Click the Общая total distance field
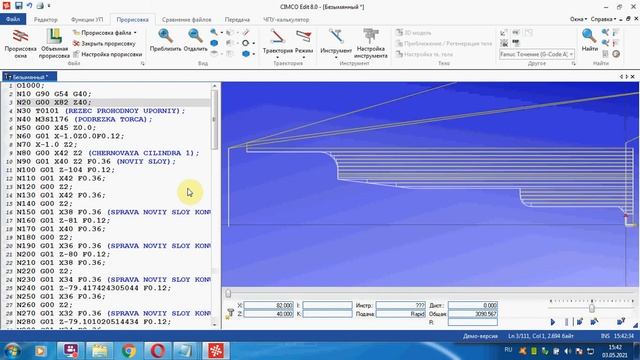This screenshot has height=360, width=640. point(473,314)
